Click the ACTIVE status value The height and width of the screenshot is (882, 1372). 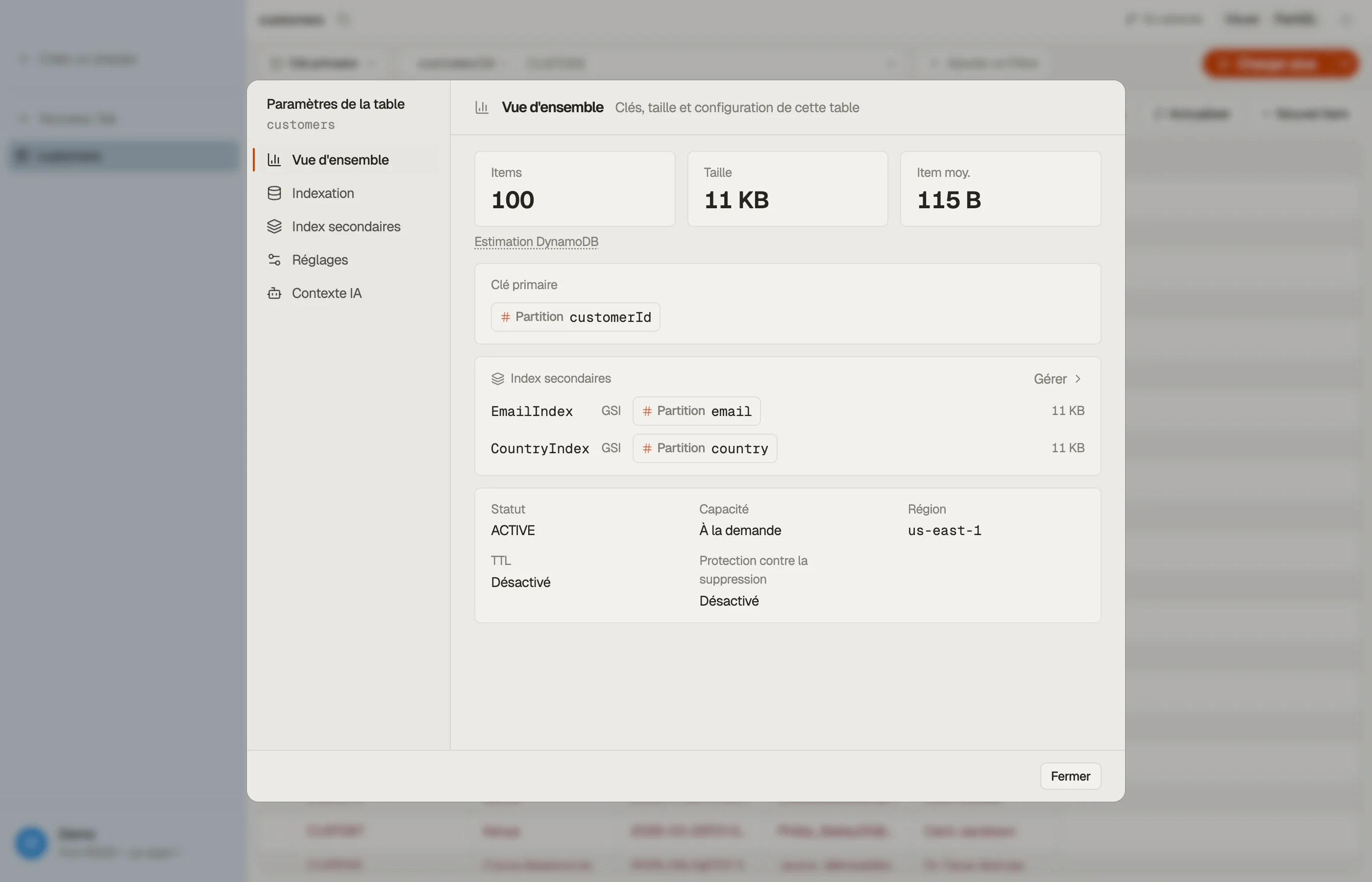(513, 530)
